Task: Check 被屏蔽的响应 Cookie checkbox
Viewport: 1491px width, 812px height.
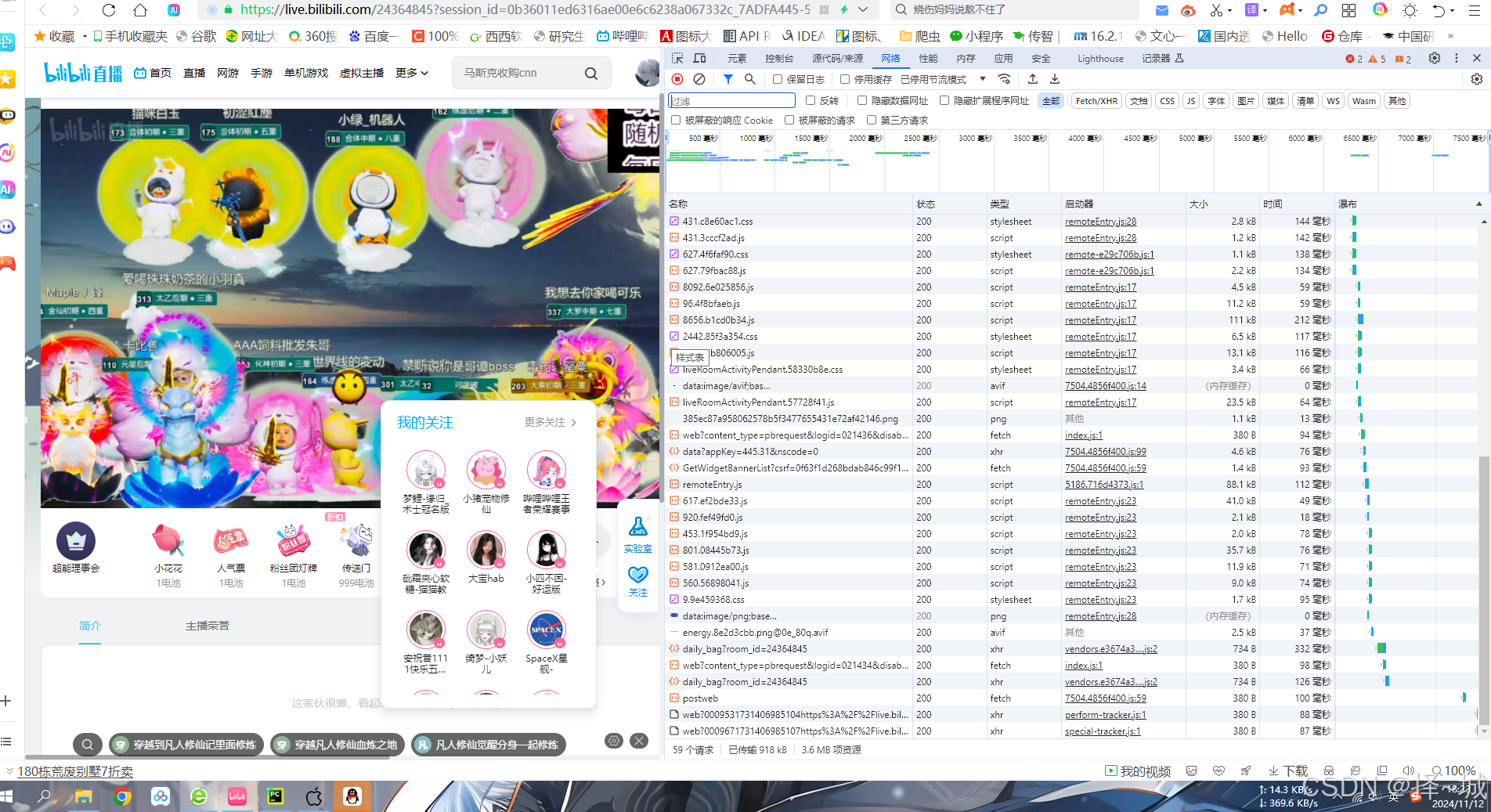Action: point(676,120)
